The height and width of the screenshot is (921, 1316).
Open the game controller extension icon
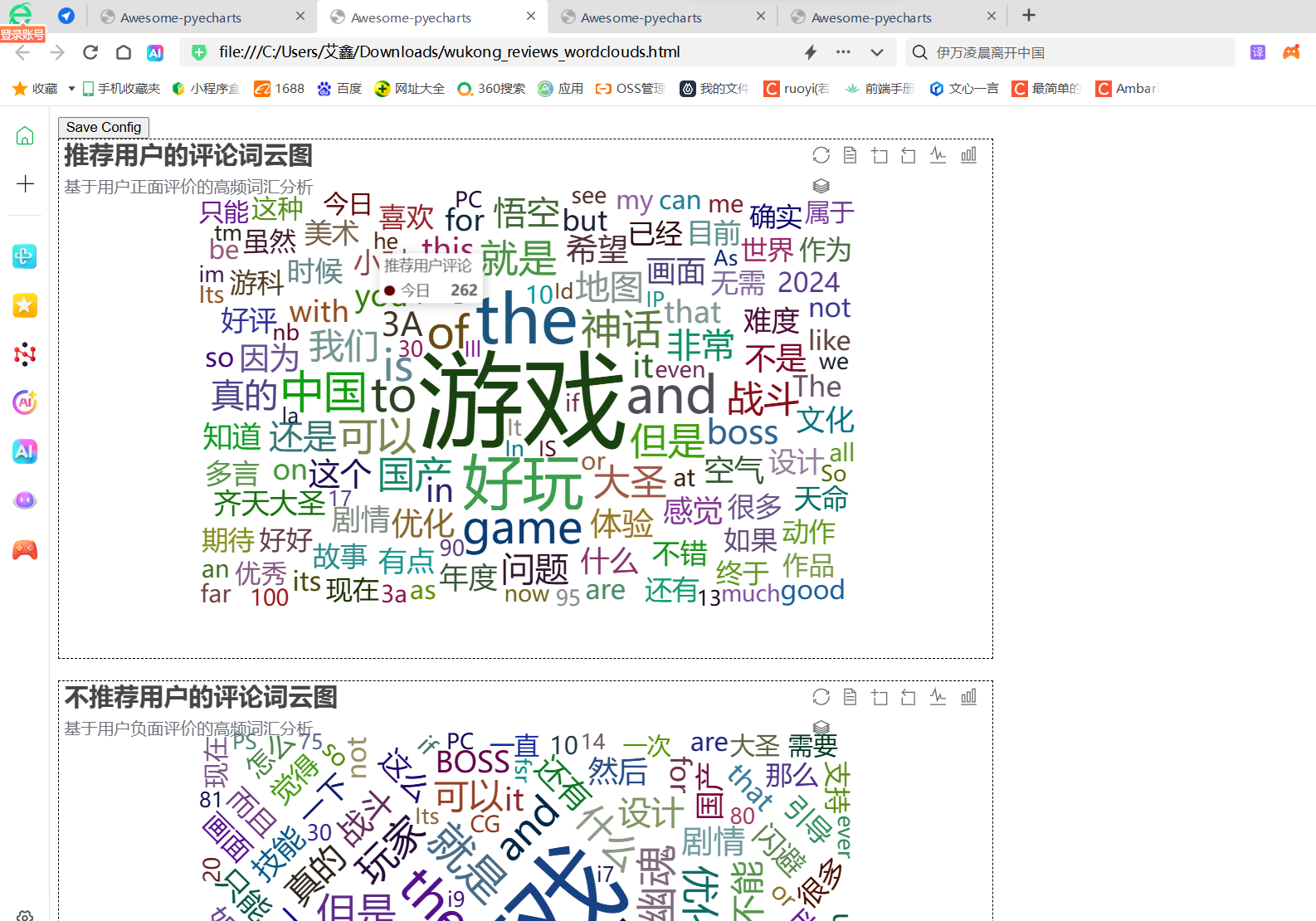[x=1291, y=52]
